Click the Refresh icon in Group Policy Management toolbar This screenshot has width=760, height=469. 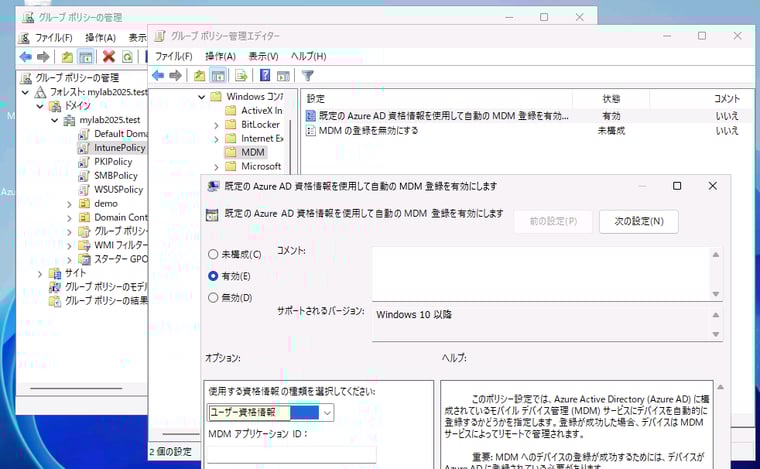[x=127, y=57]
